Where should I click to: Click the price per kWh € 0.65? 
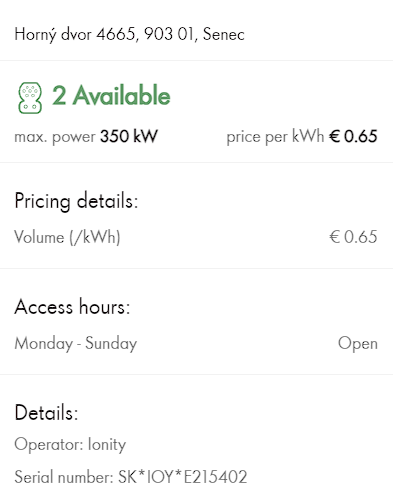coord(353,136)
